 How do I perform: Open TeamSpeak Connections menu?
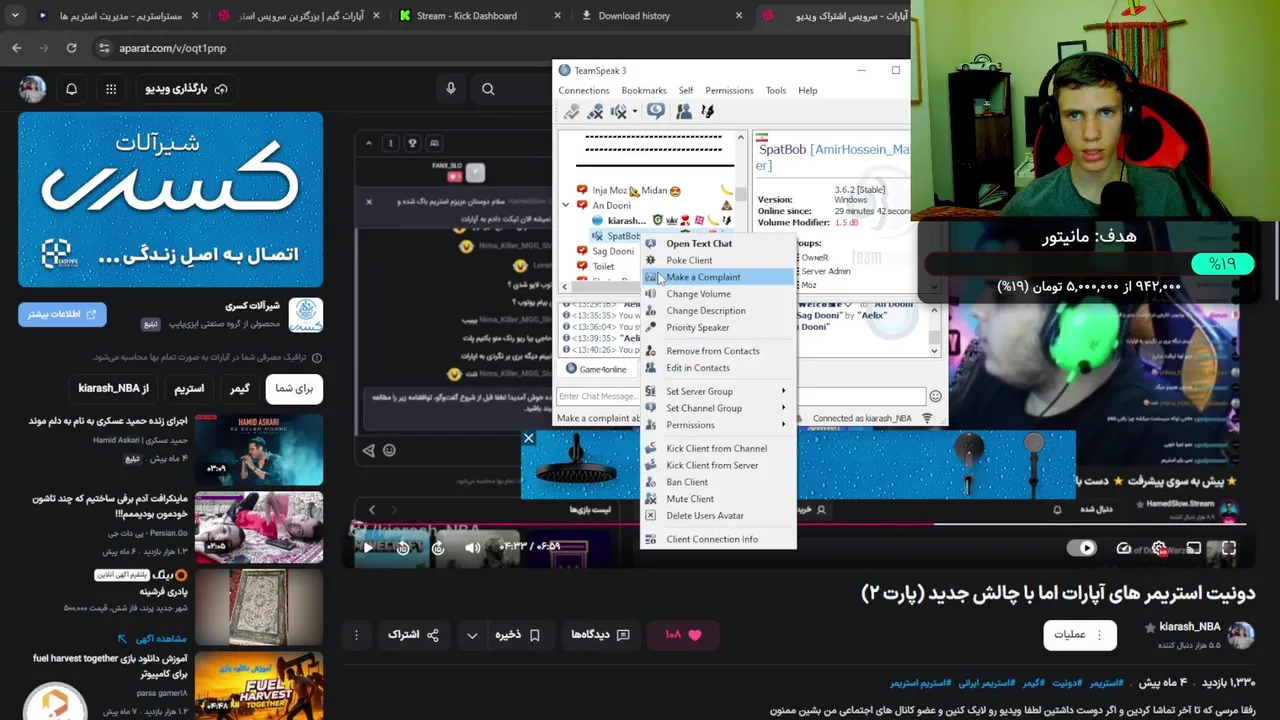[583, 90]
